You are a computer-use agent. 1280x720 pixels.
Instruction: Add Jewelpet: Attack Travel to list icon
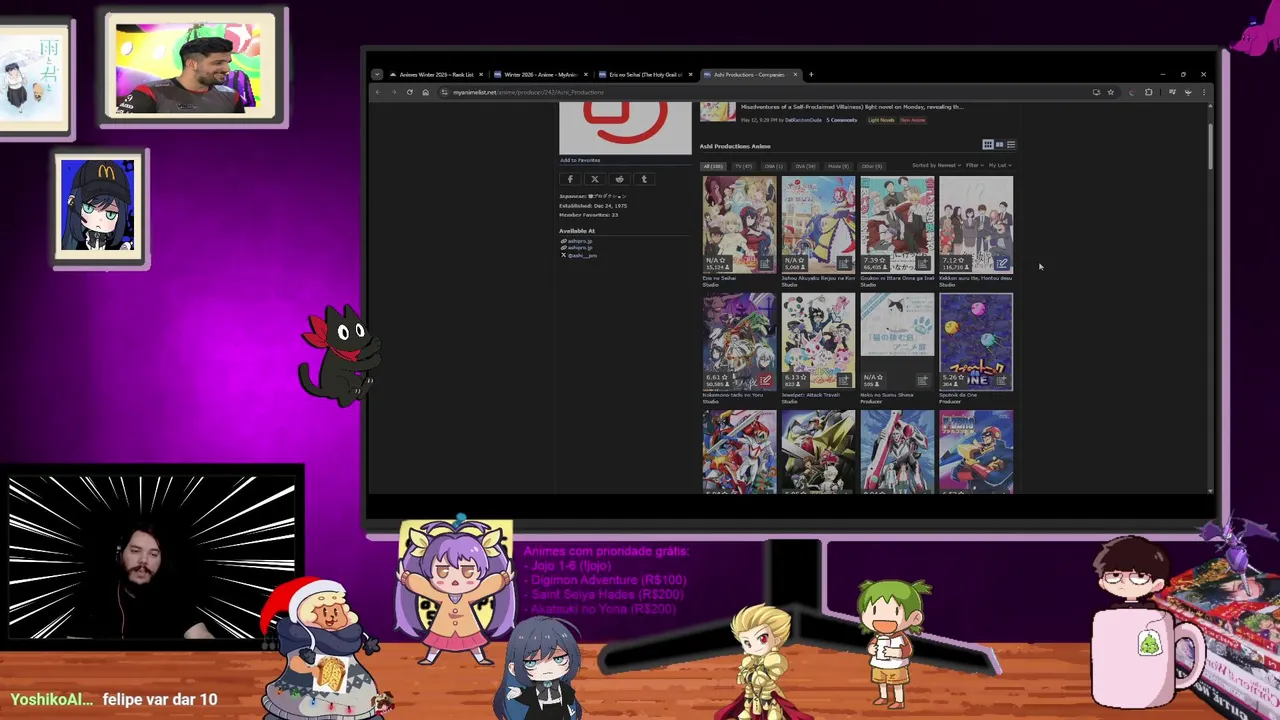tap(844, 380)
